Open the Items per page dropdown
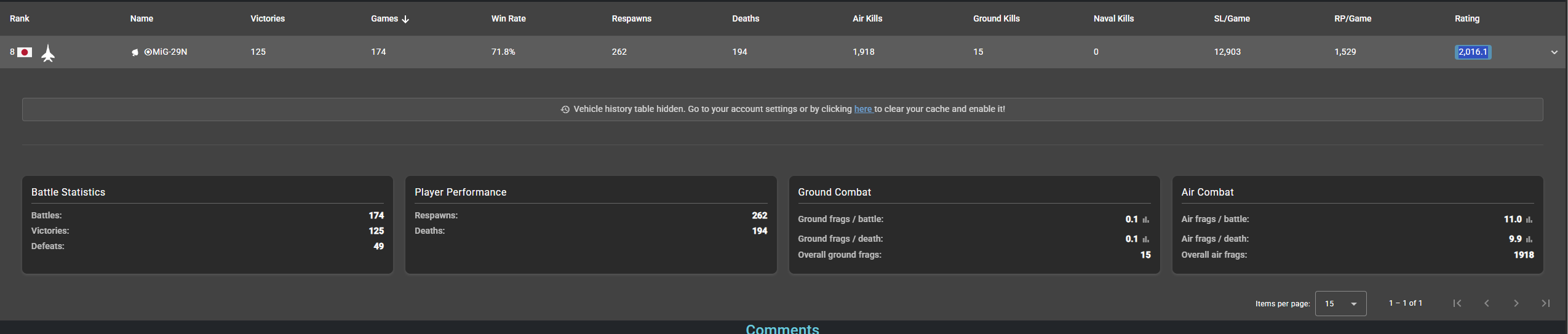 pos(1340,304)
